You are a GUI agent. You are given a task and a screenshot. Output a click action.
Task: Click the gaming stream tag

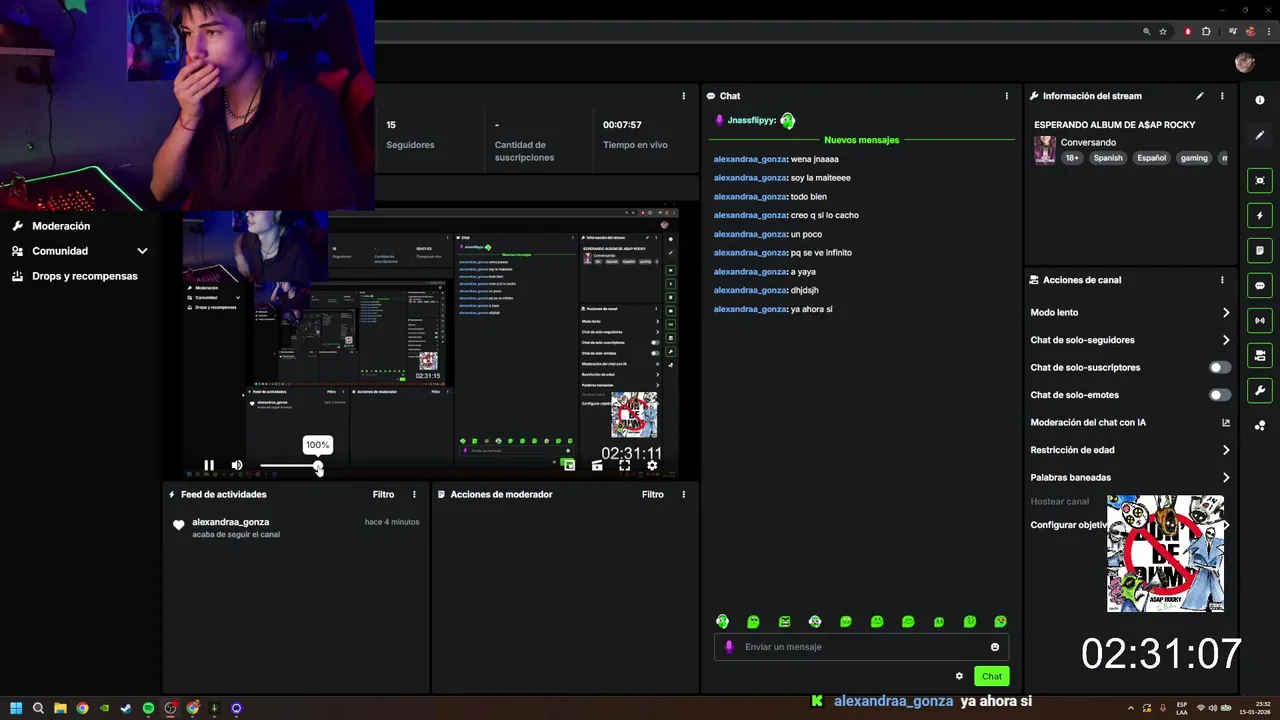click(1194, 158)
